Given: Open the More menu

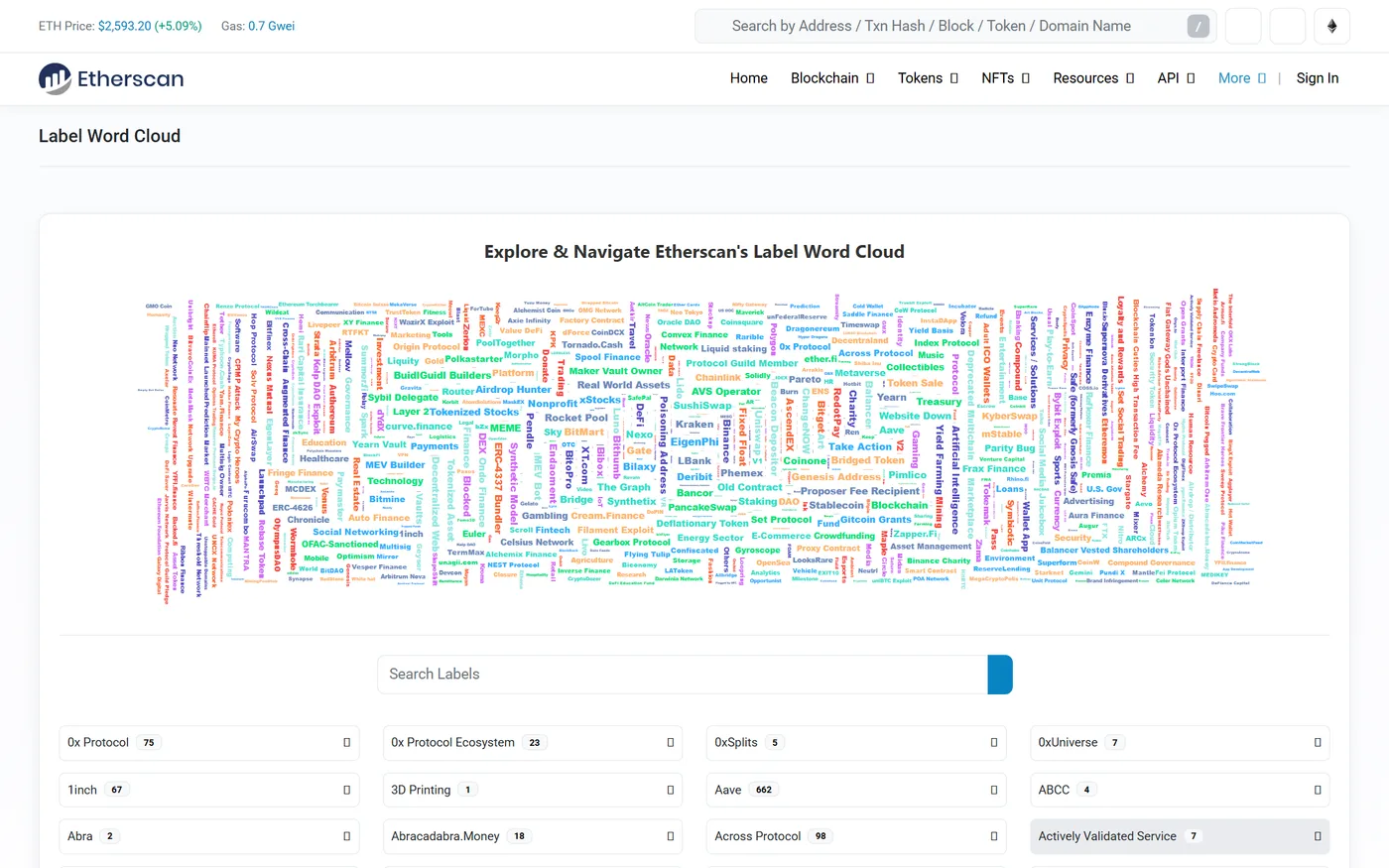Looking at the screenshot, I should pyautogui.click(x=1241, y=78).
